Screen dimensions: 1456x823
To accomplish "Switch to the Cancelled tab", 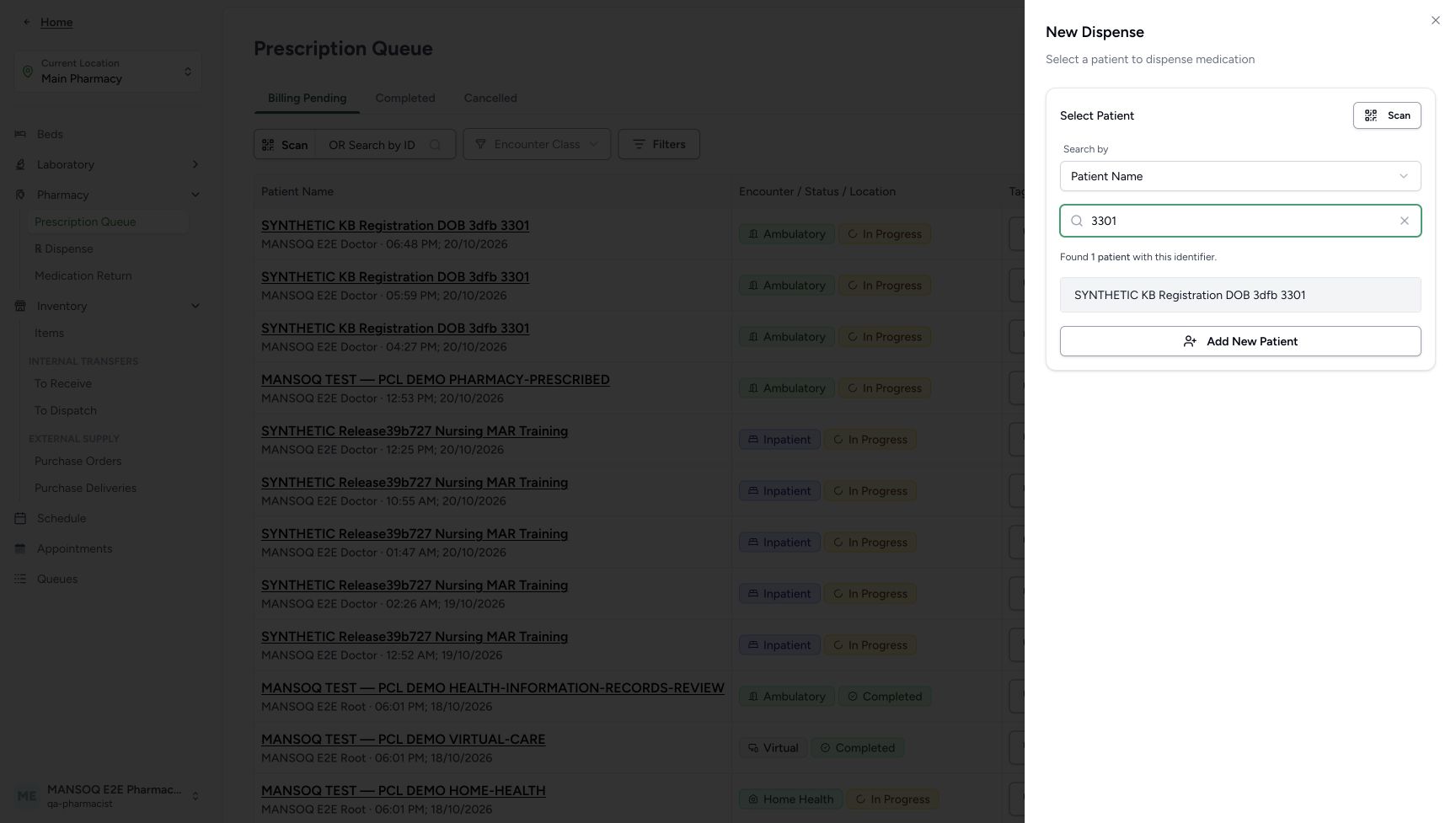I will point(490,98).
